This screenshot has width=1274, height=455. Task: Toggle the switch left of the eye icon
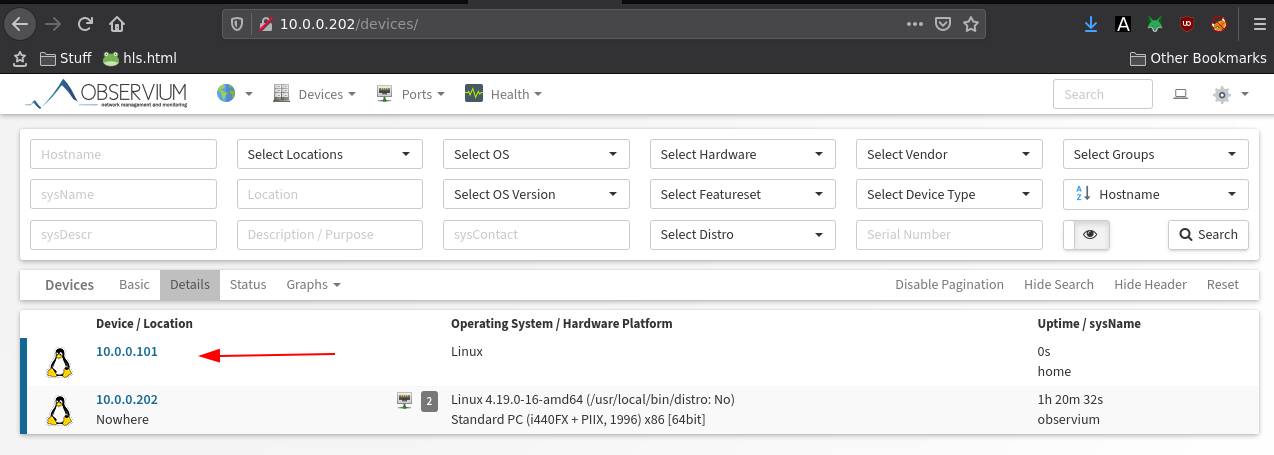1069,235
